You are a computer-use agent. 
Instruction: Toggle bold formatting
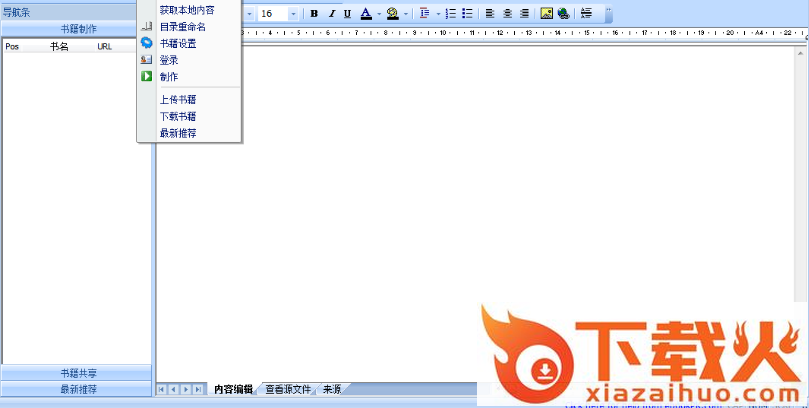tap(314, 14)
